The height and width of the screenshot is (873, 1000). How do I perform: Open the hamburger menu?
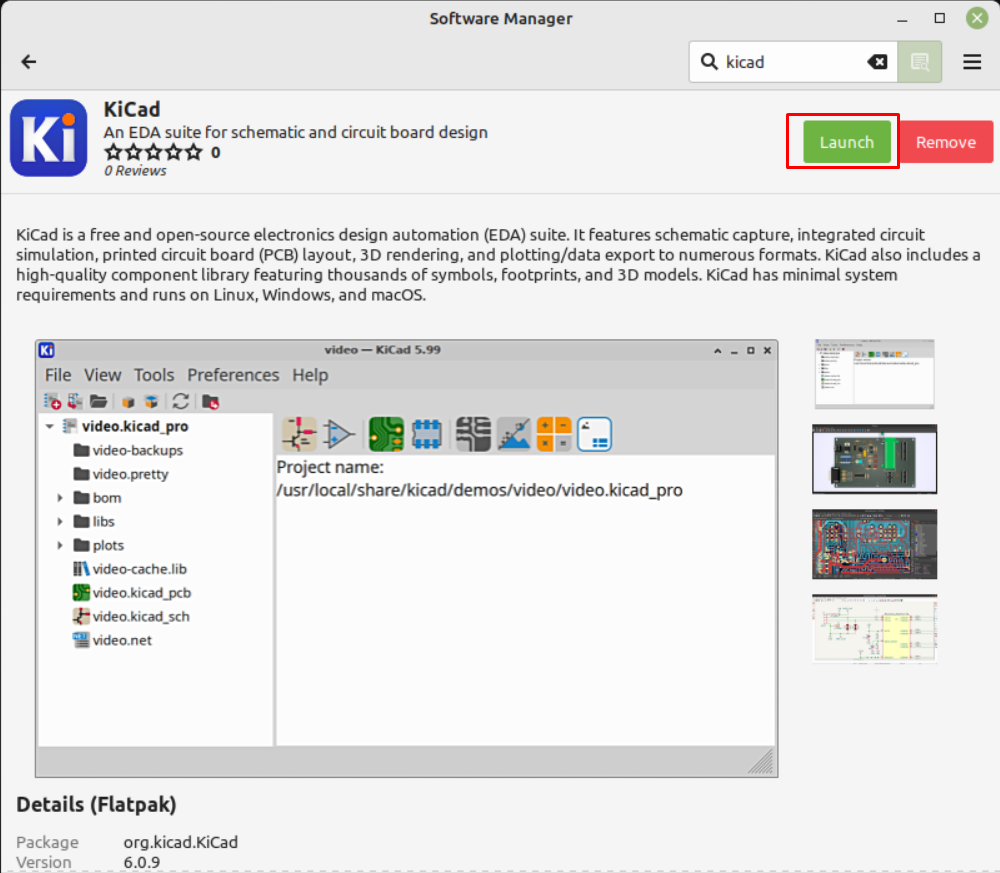coord(971,62)
